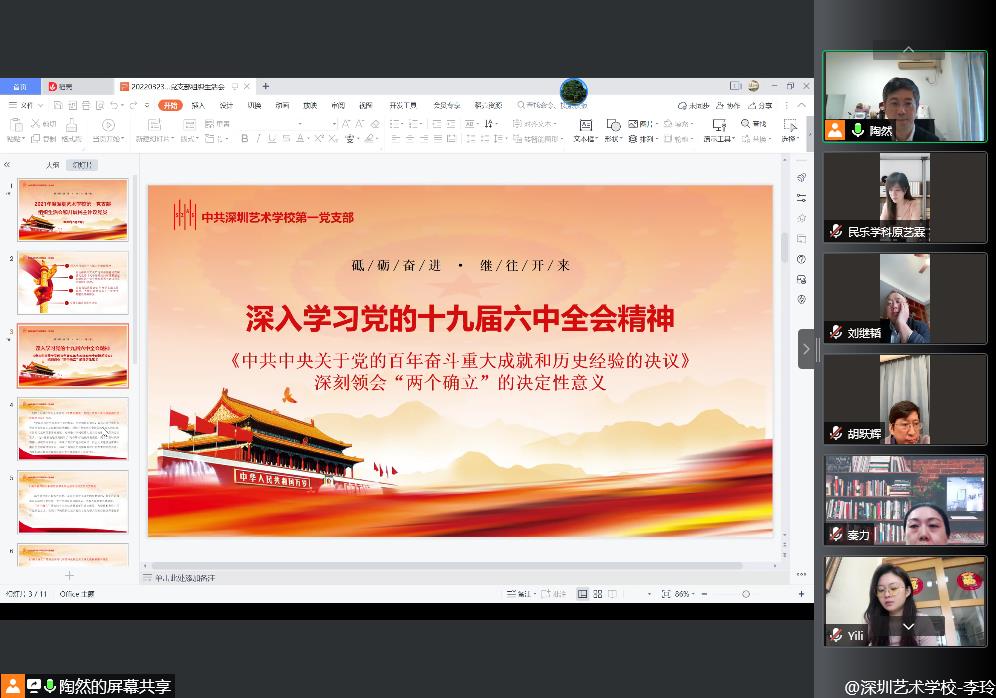This screenshot has height=698, width=996.
Task: Toggle Strikethrough formatting
Action: [x=286, y=138]
